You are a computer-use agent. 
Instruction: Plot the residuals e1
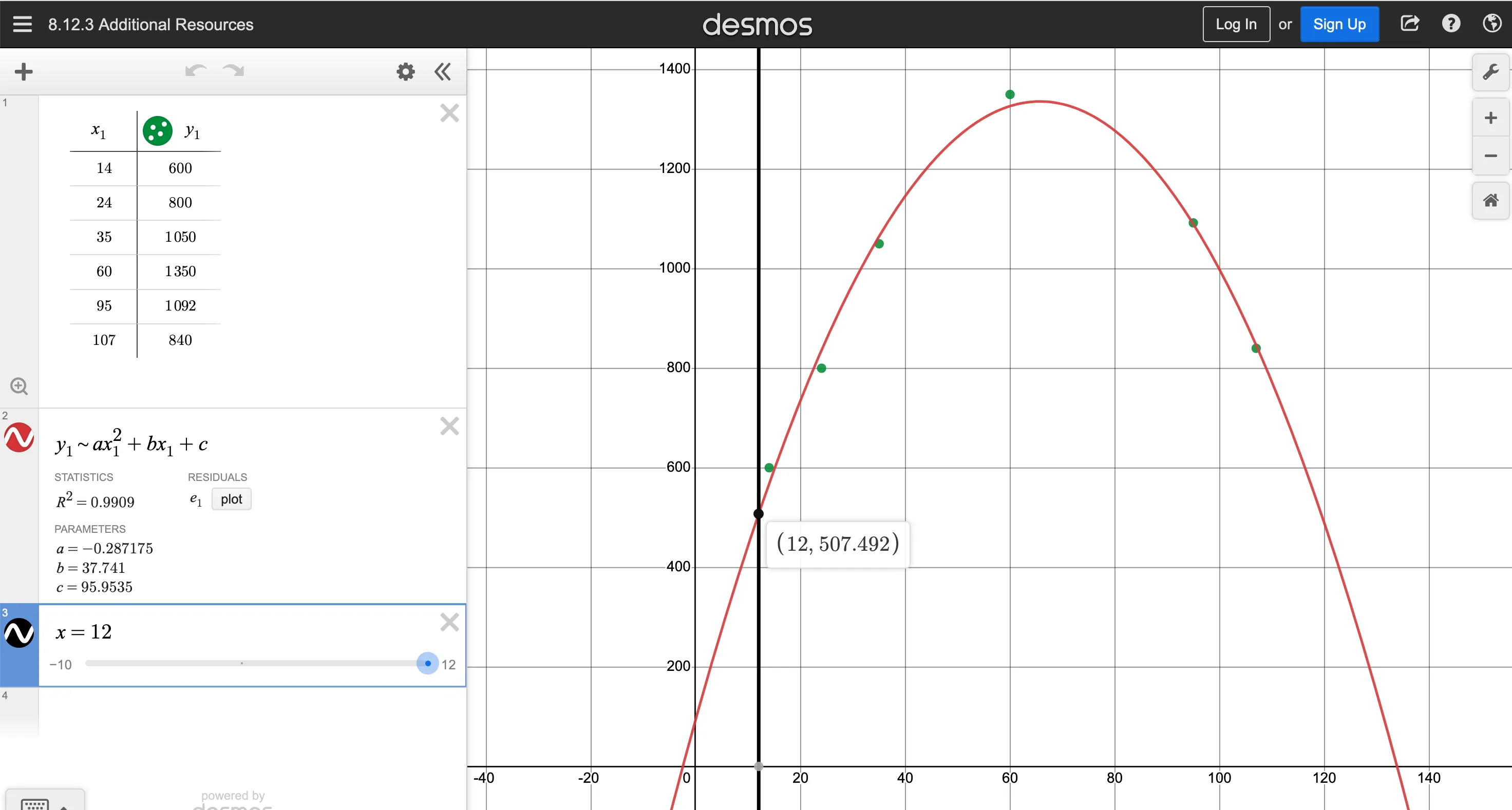click(231, 499)
